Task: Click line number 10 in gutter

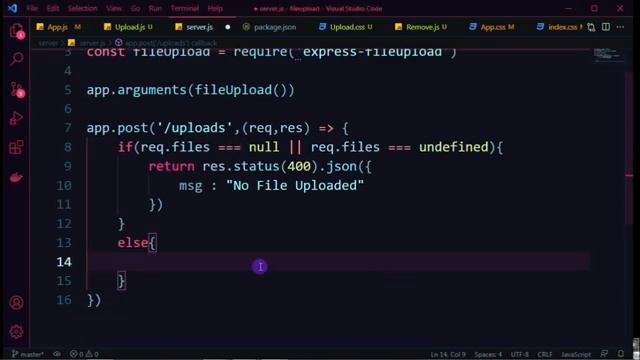Action: click(64, 185)
